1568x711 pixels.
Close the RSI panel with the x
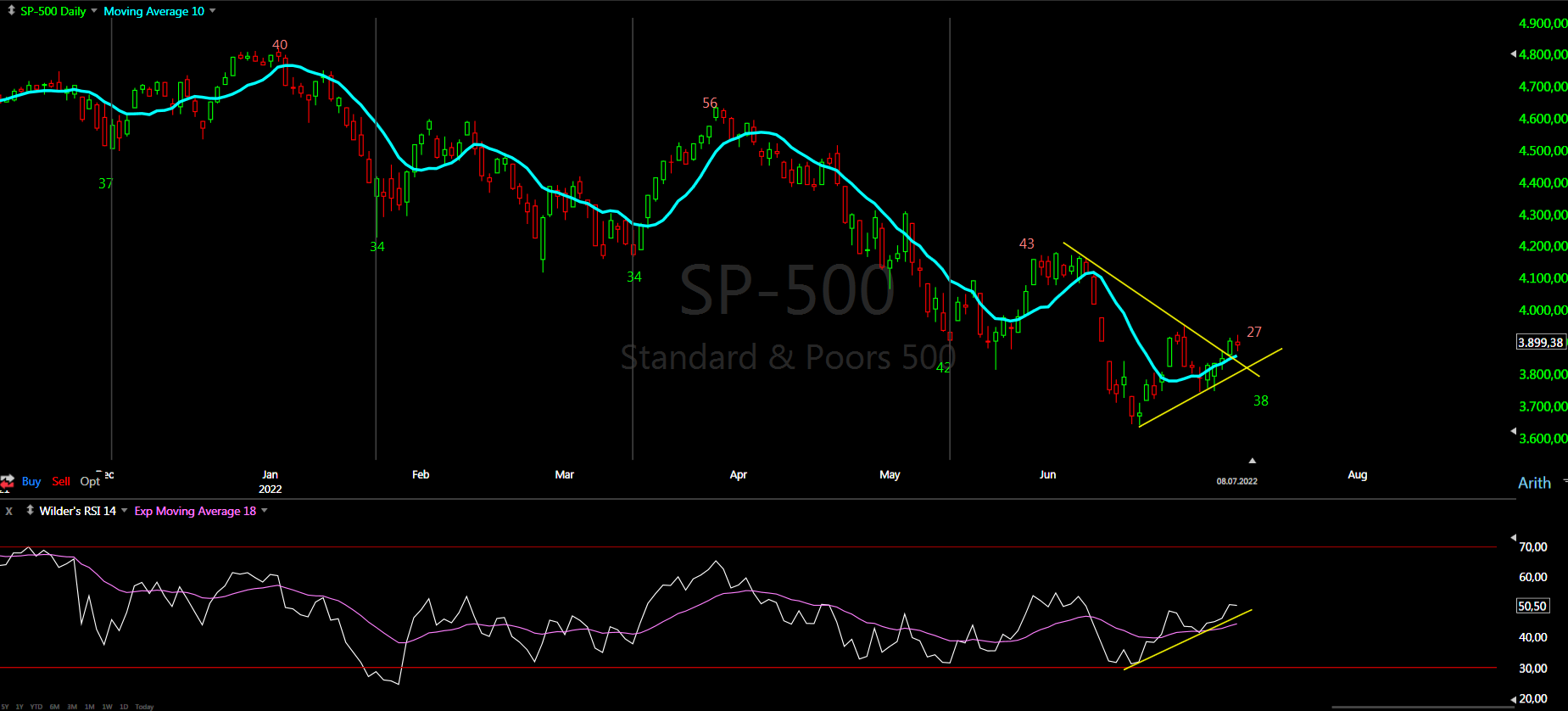(x=9, y=511)
